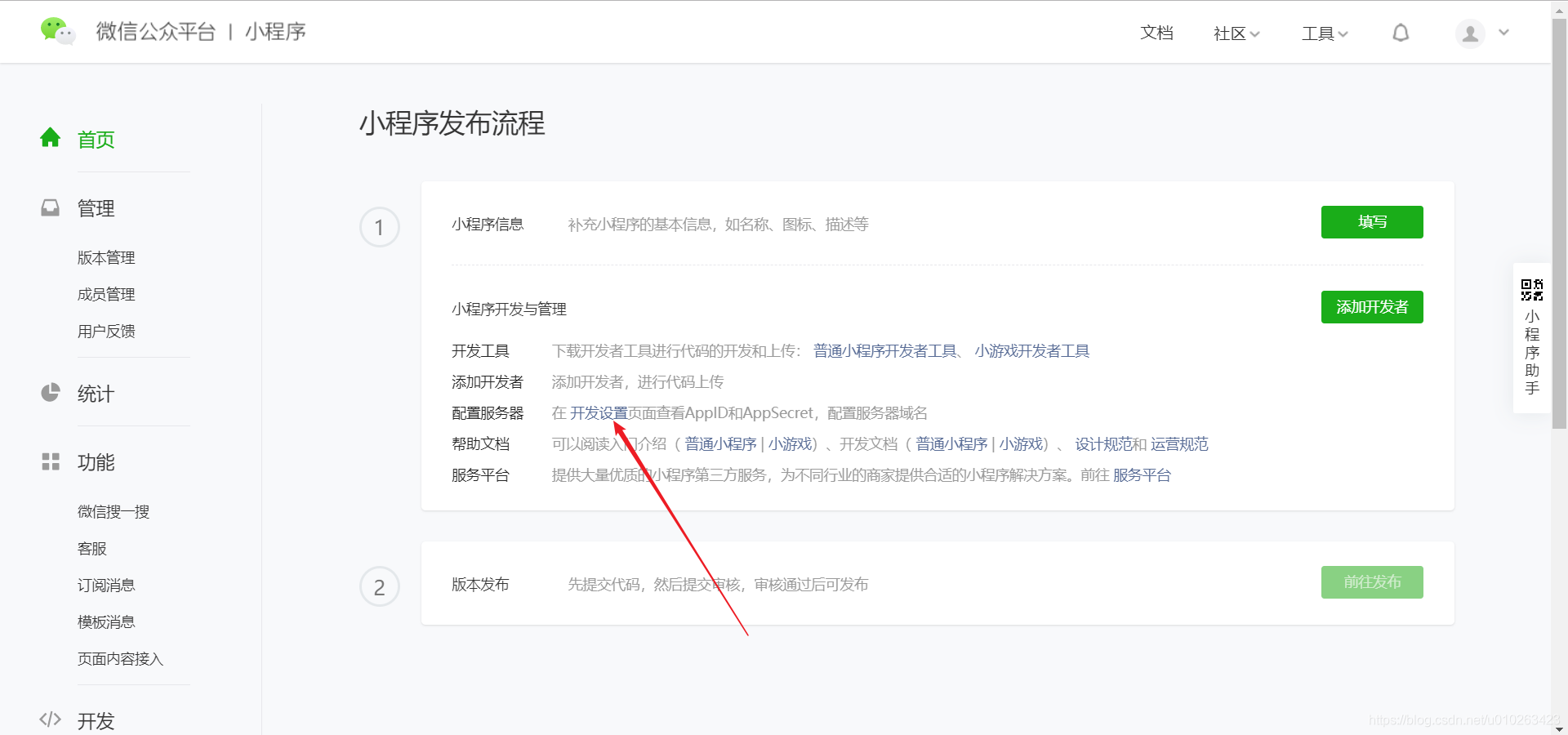Open the 管理 section via its icon
Screen dimensions: 1568x735
coord(50,207)
